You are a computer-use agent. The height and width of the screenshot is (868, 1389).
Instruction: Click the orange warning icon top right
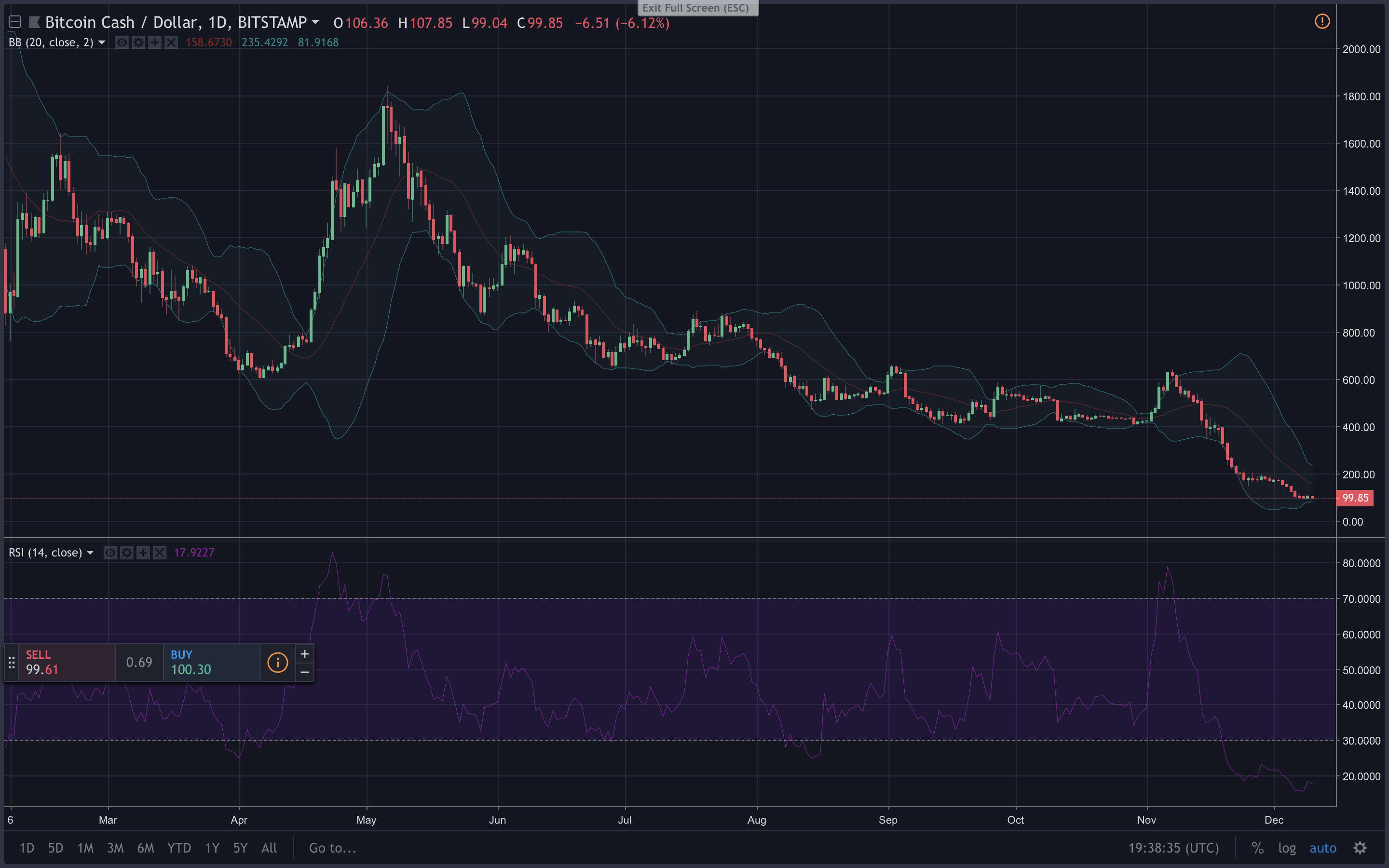pos(1322,22)
